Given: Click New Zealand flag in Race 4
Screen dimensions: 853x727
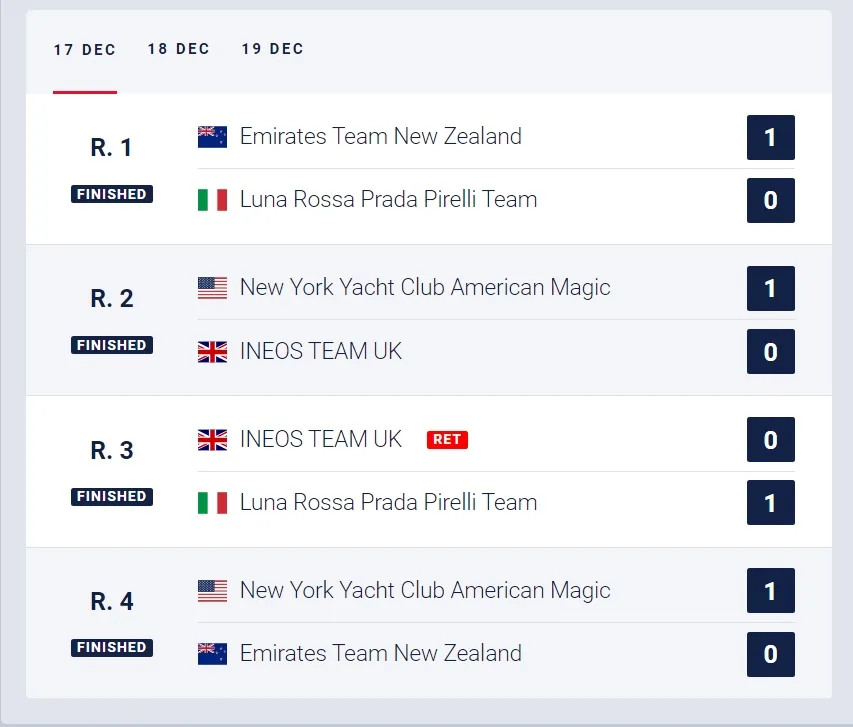Looking at the screenshot, I should (212, 654).
